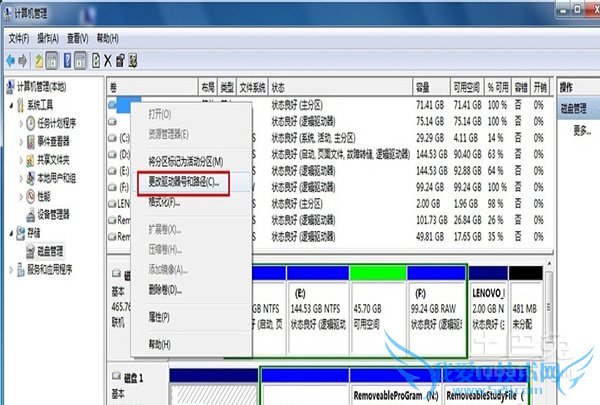
Task: Click 格式化(F)... in the context menu
Action: pyautogui.click(x=164, y=202)
